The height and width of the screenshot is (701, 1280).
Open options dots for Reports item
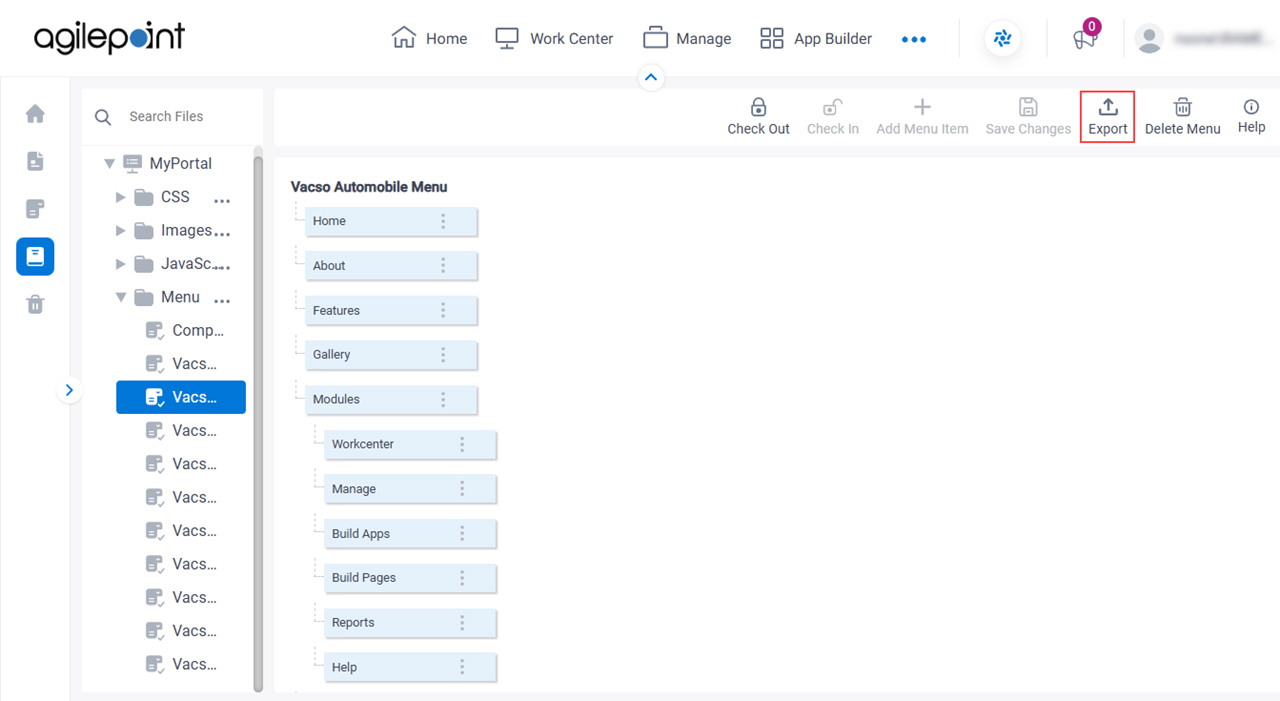pos(462,622)
